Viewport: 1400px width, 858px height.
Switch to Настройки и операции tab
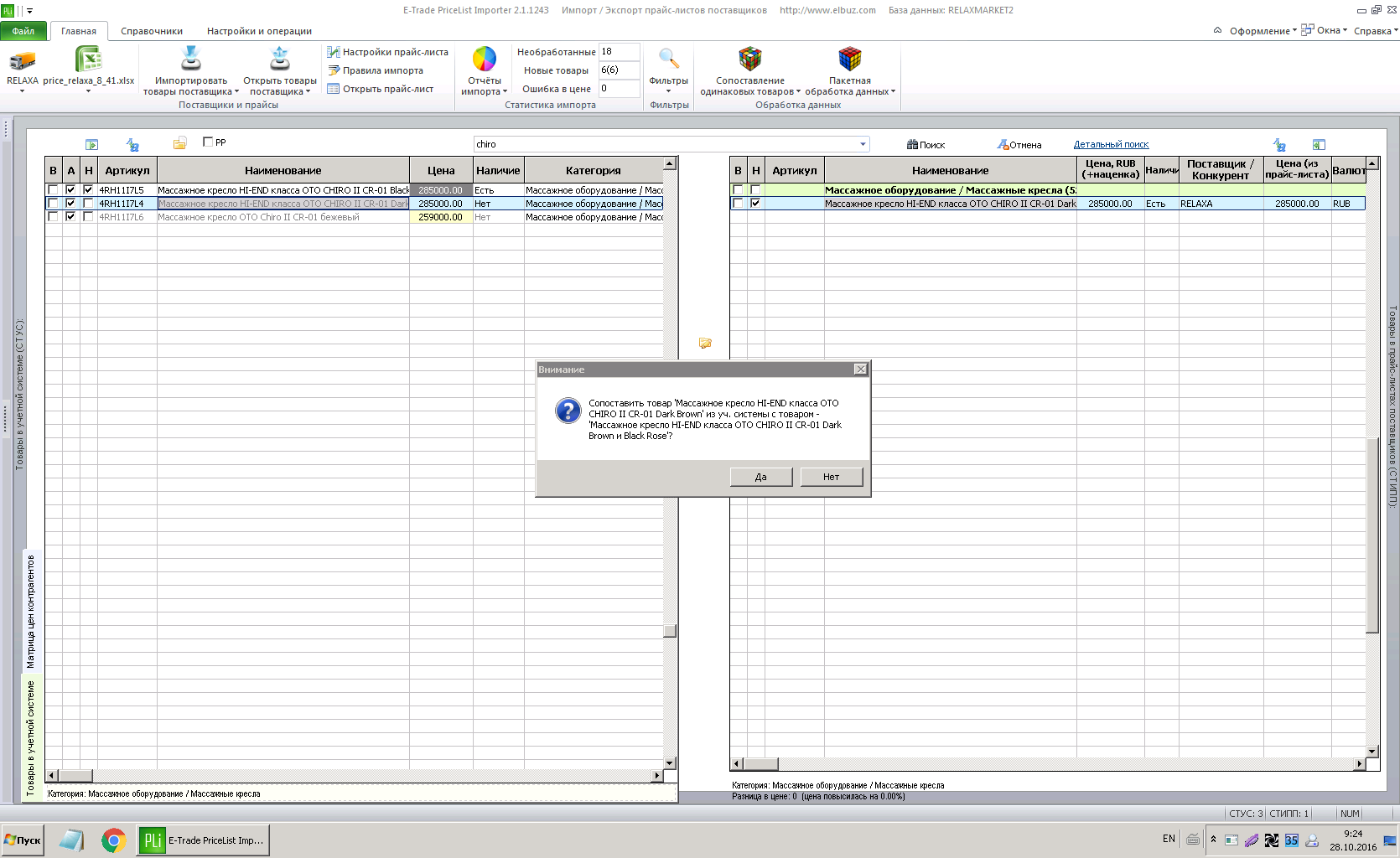[x=259, y=31]
